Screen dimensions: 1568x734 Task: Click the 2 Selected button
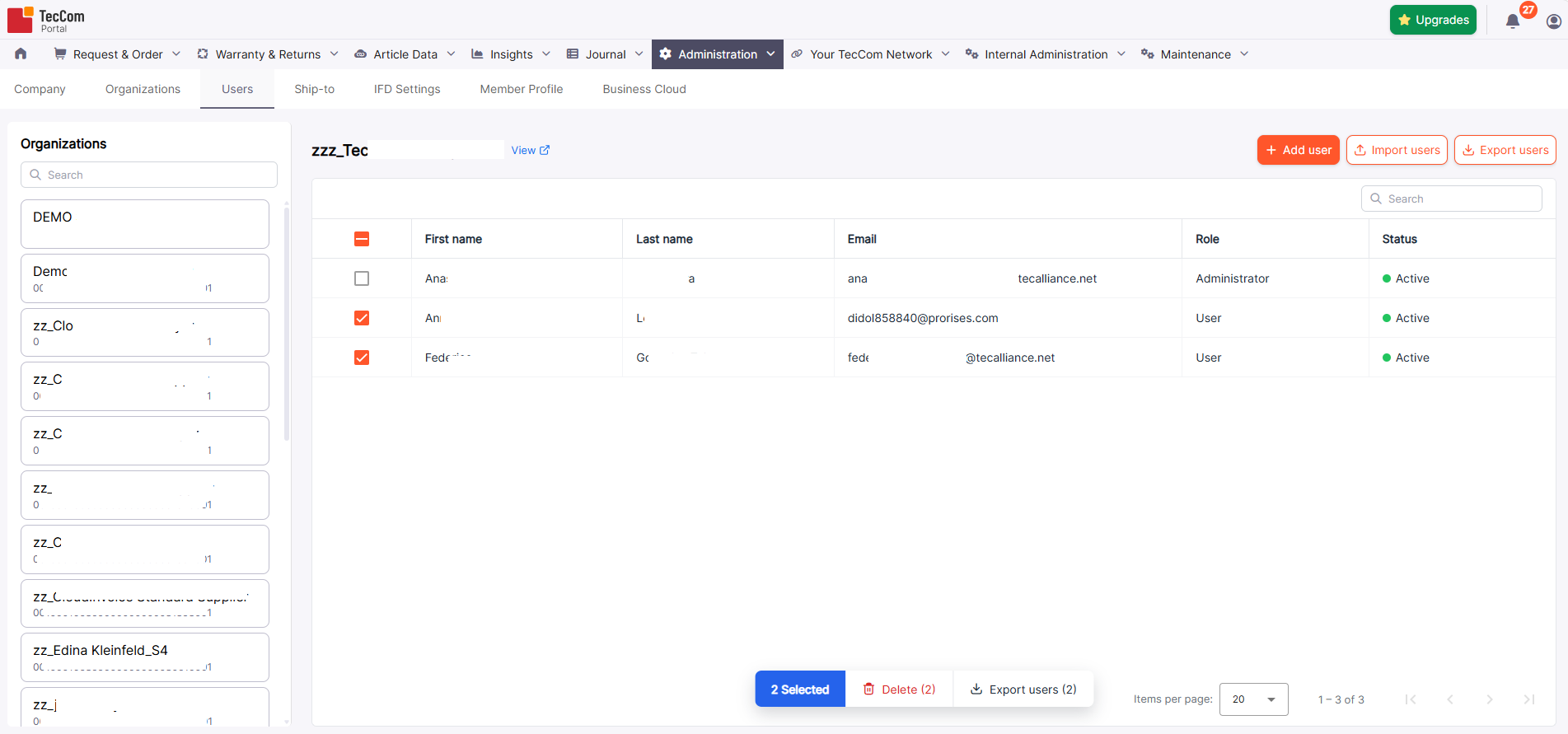(x=800, y=690)
